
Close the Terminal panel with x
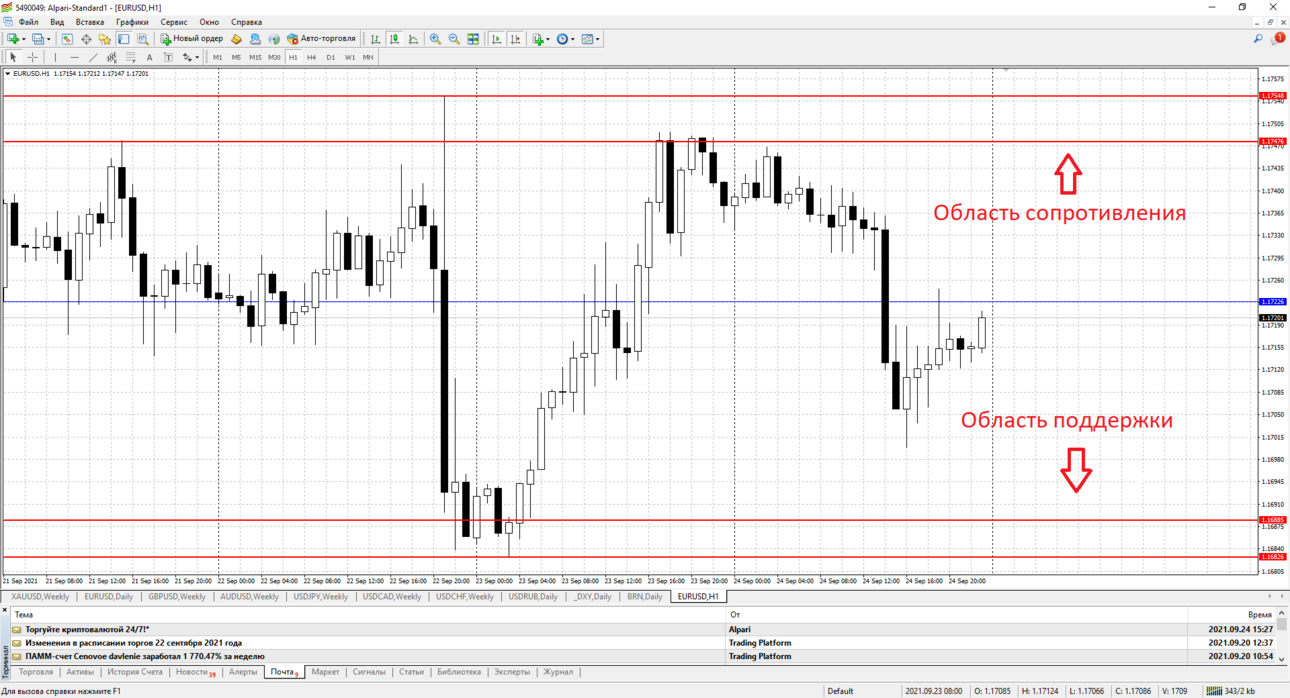pos(5,610)
